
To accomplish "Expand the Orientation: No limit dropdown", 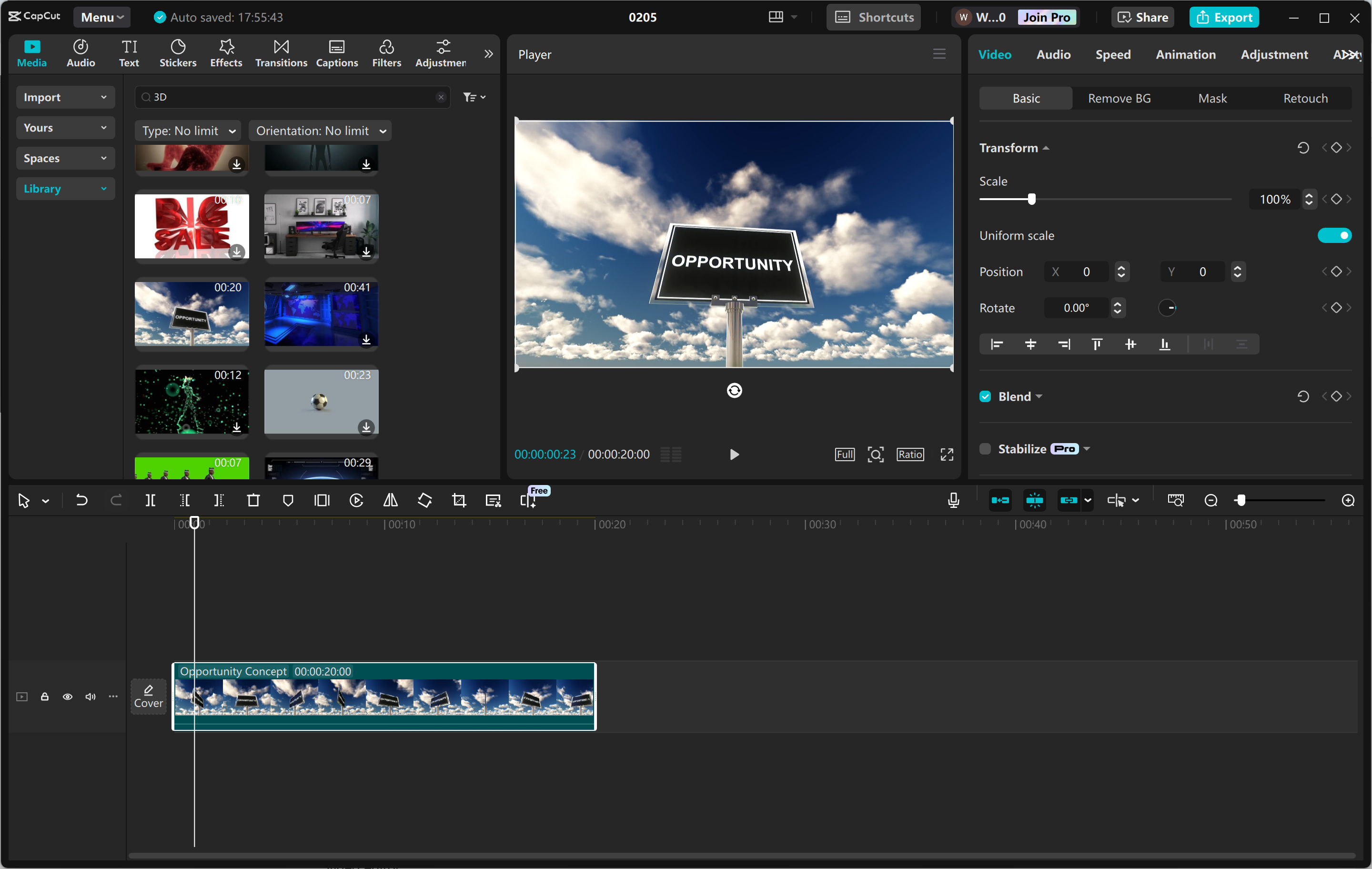I will point(320,131).
